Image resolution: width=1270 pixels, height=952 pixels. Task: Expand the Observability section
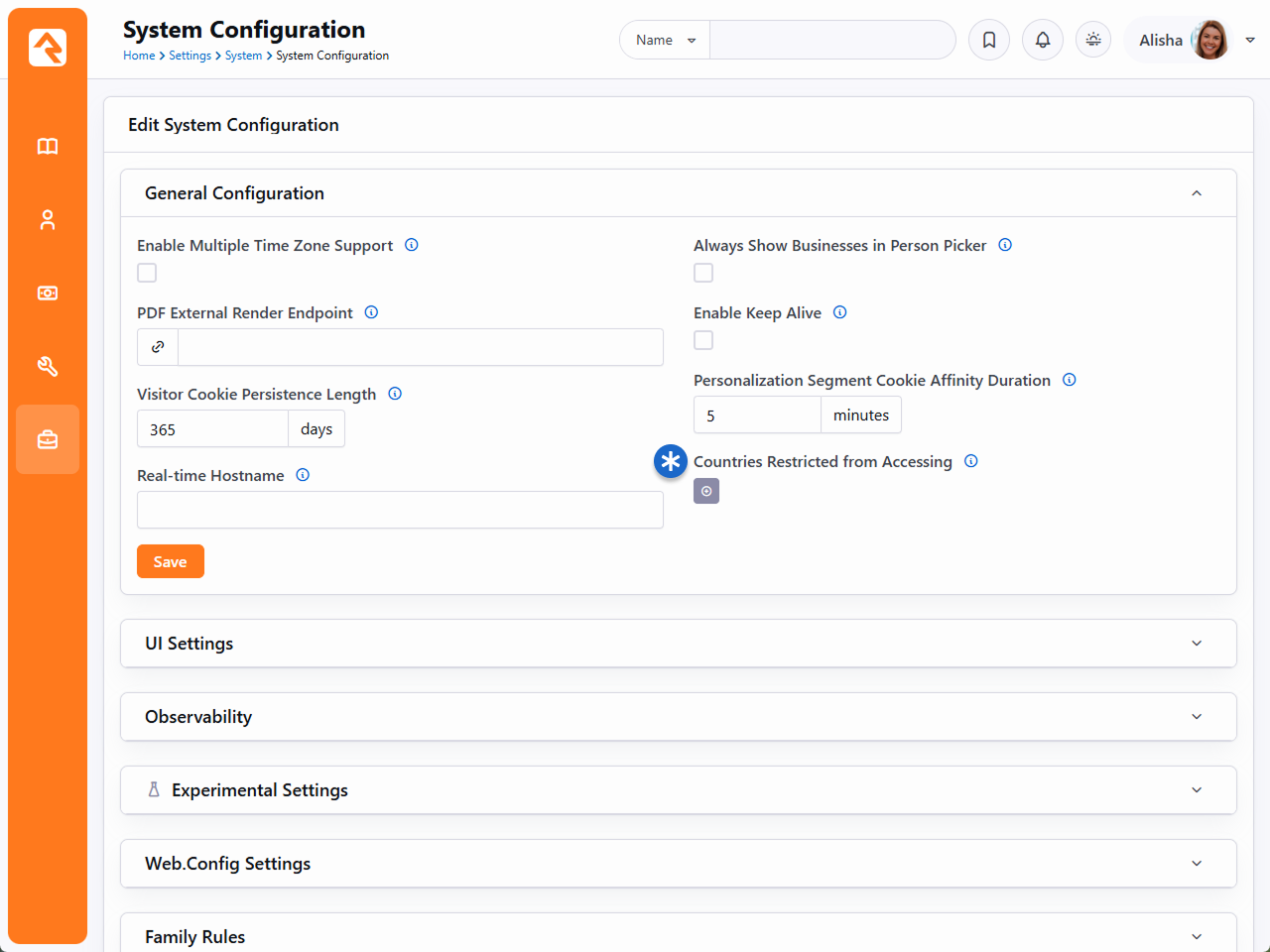(x=678, y=717)
